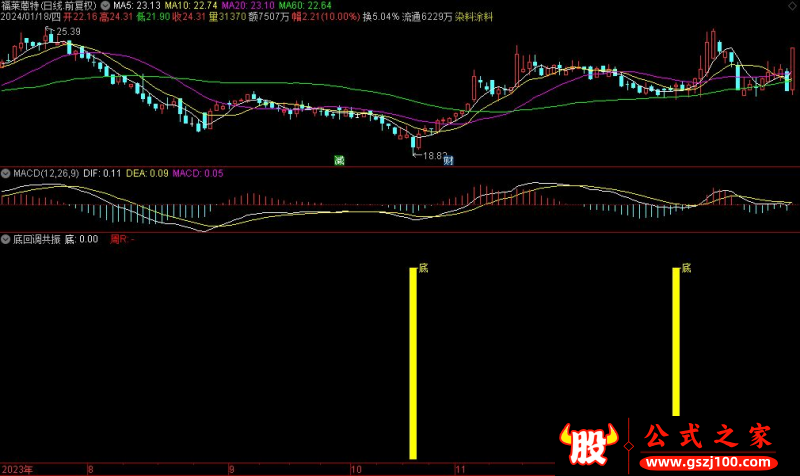Screen dimensions: 800x476
Task: Open the 底回调共振 indicator dropdown arrow
Action: (6, 240)
